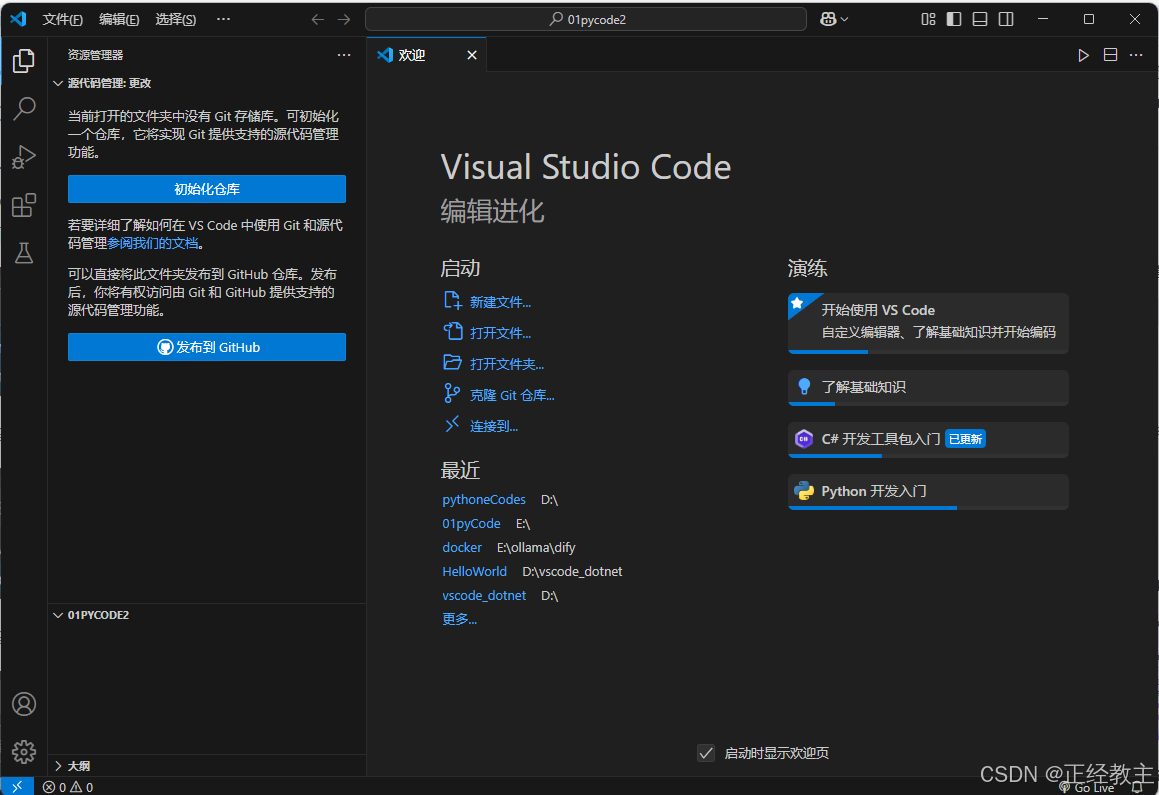Open the Explorer view in activity bar
The image size is (1159, 795).
coord(24,61)
